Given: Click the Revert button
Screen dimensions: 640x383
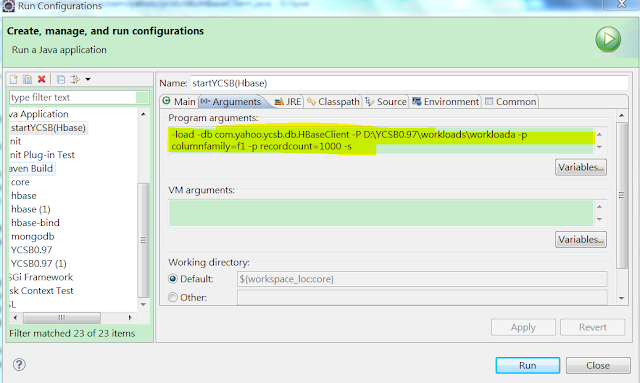Looking at the screenshot, I should point(593,327).
